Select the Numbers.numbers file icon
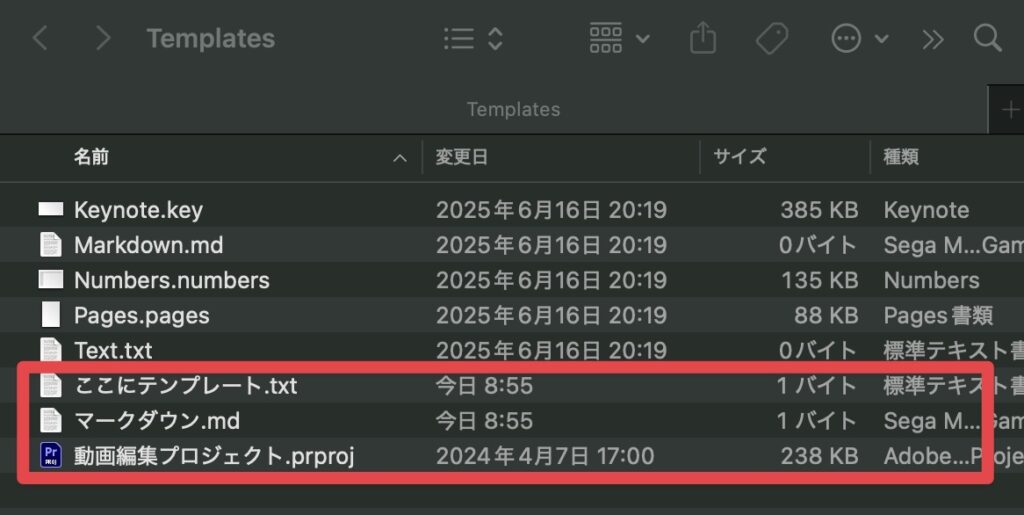 (x=51, y=280)
